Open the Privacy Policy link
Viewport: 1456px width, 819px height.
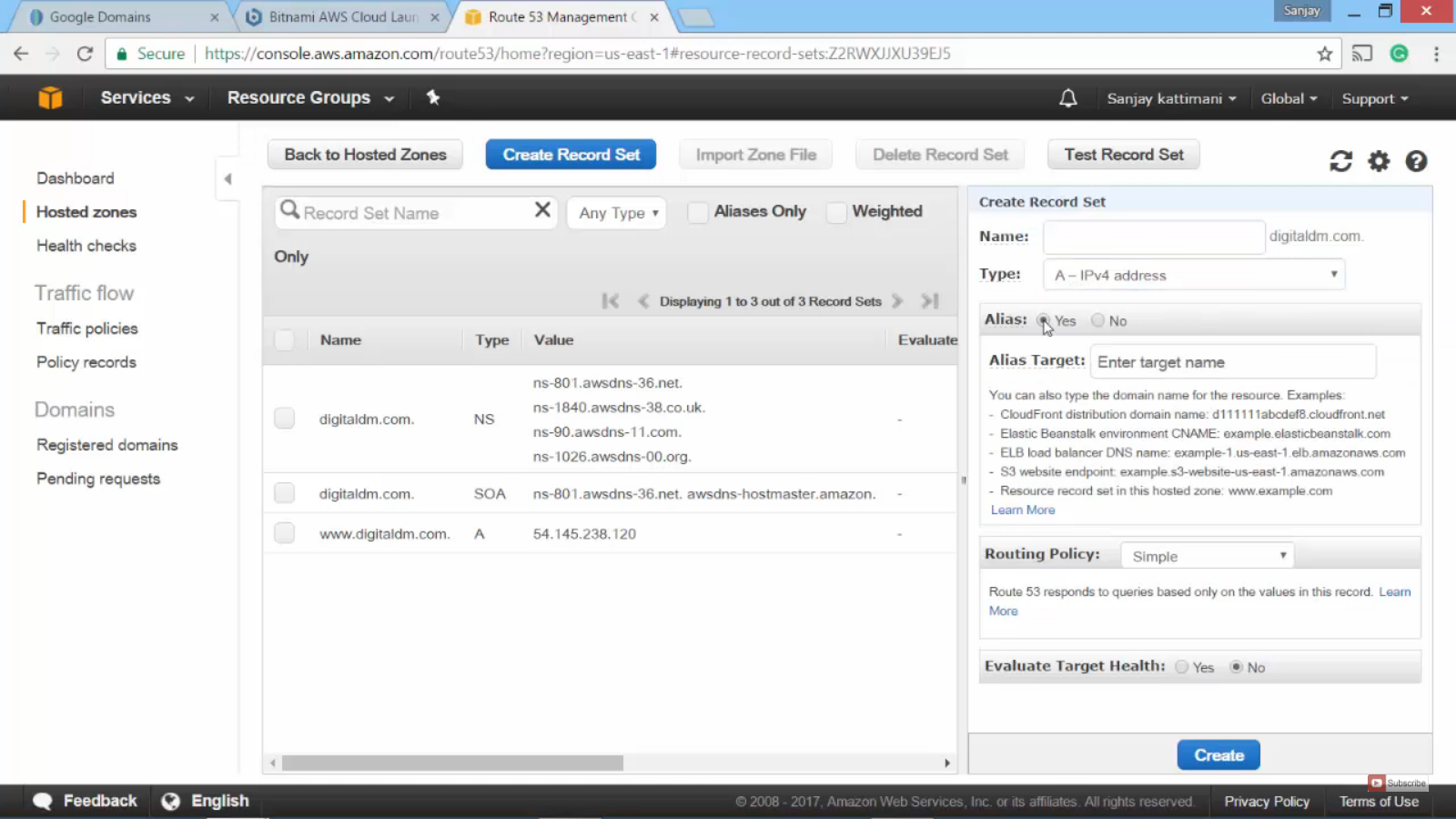click(1267, 802)
